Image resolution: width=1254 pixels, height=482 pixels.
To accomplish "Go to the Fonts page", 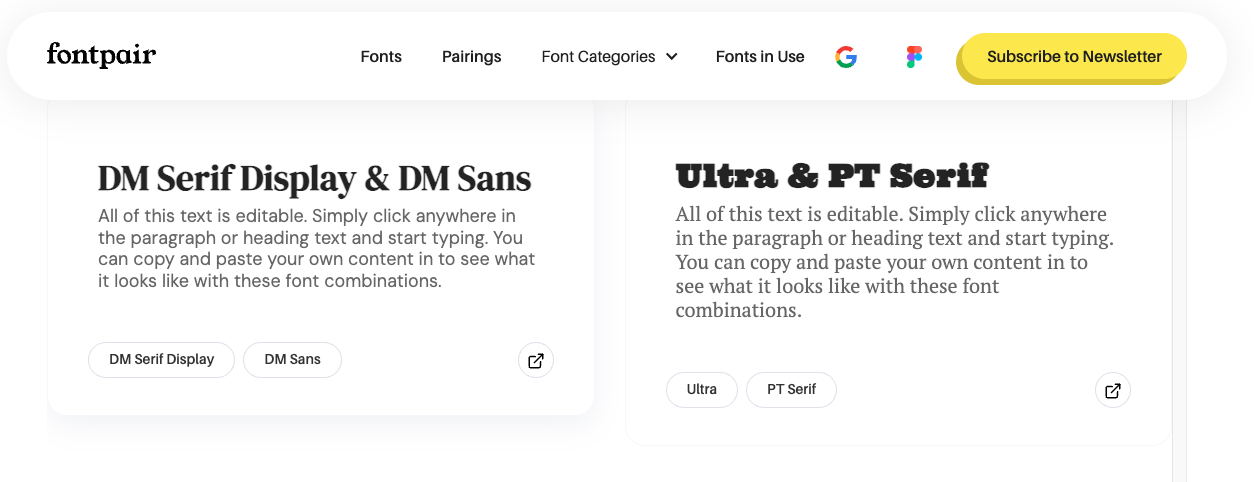I will 381,57.
